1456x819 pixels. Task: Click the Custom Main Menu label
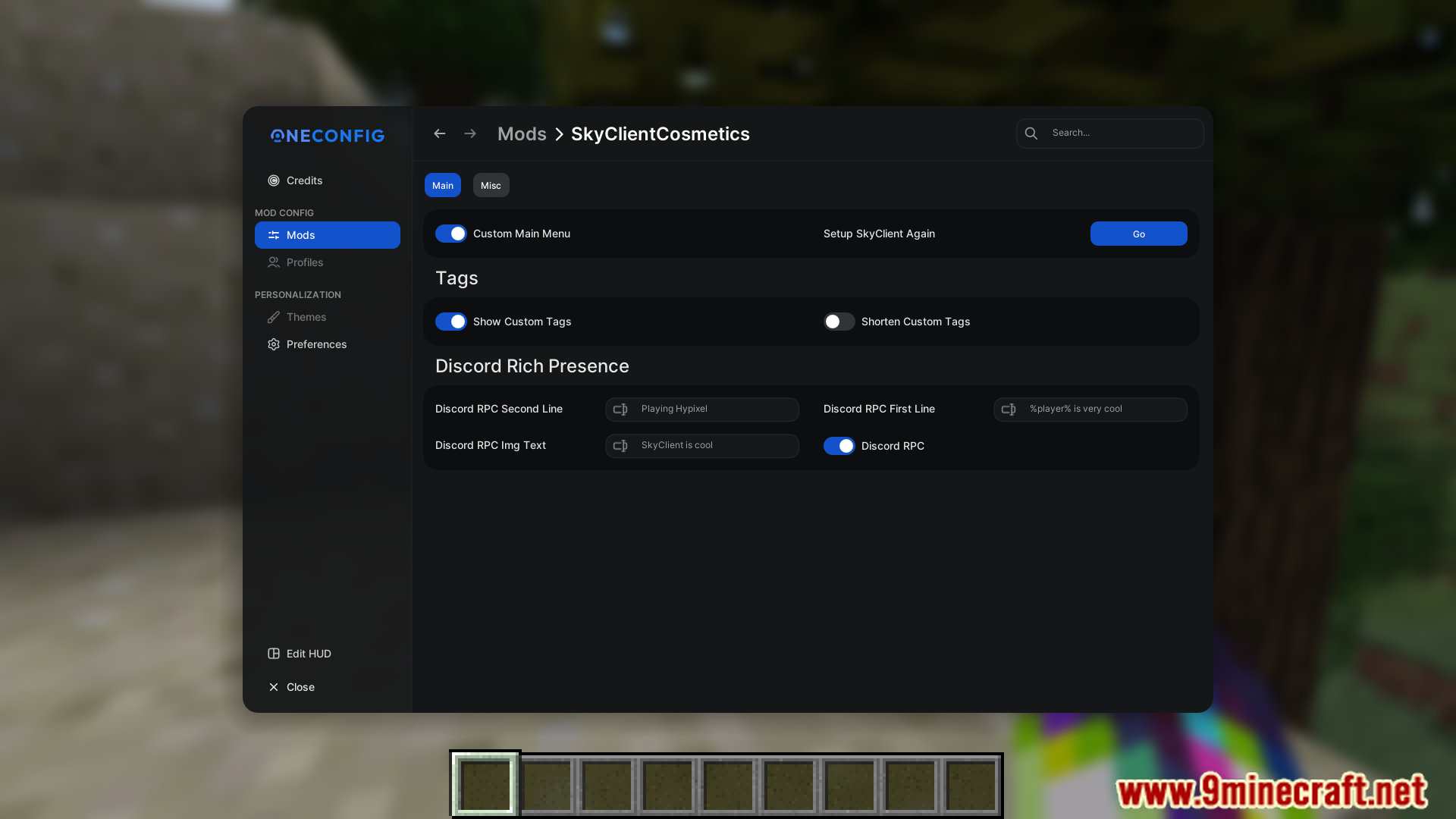point(522,234)
